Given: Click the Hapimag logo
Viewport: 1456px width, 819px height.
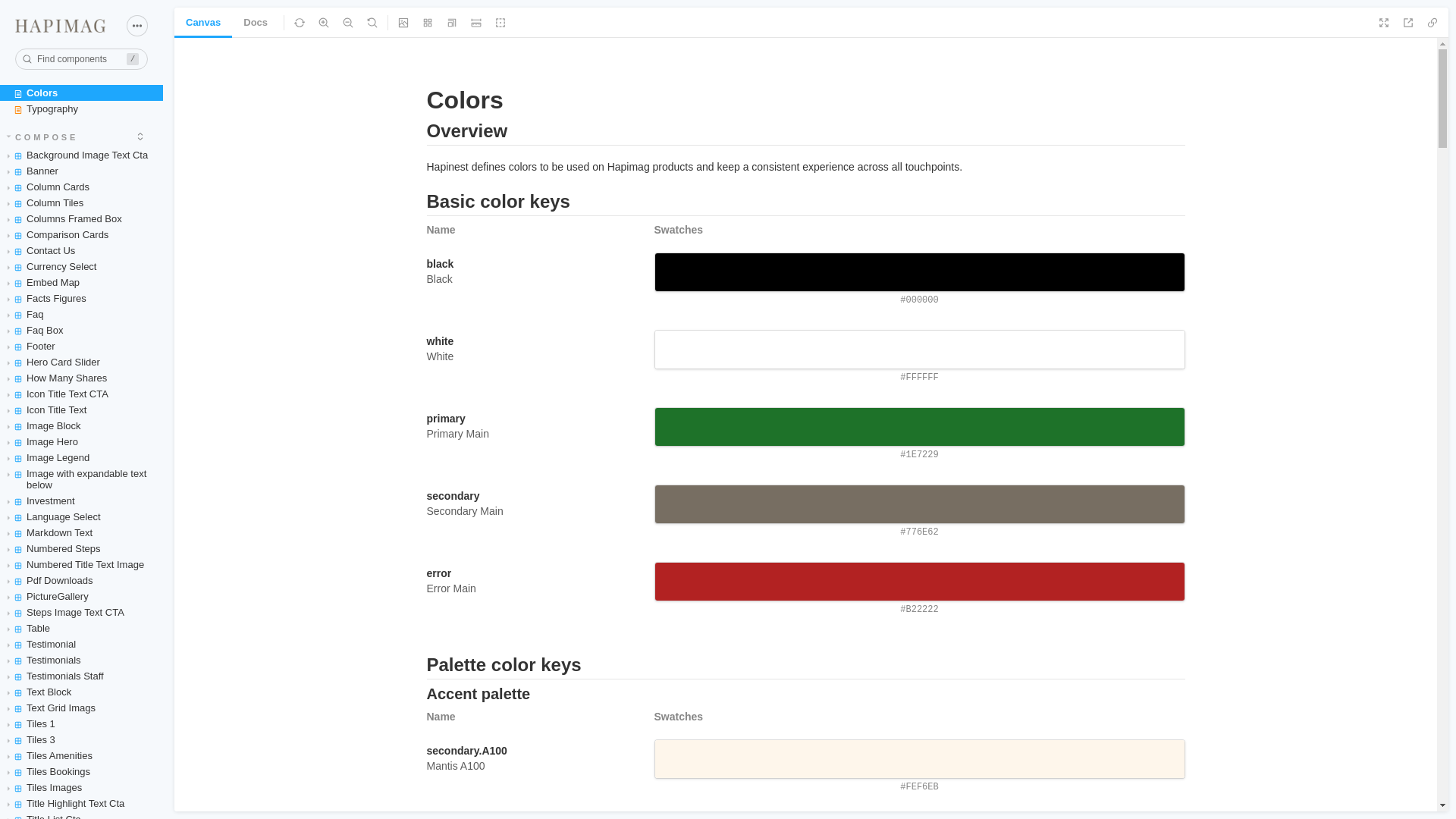Looking at the screenshot, I should pyautogui.click(x=61, y=27).
